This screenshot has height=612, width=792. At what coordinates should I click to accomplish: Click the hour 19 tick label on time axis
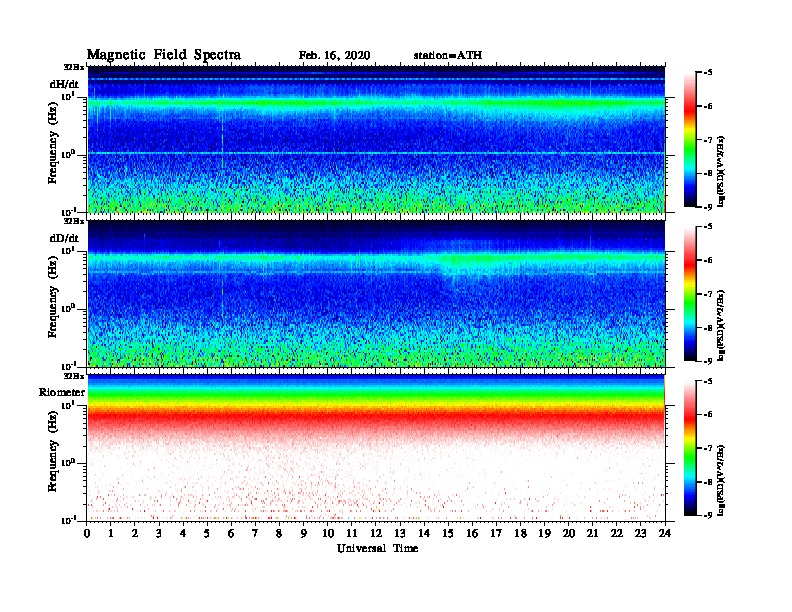tap(544, 533)
